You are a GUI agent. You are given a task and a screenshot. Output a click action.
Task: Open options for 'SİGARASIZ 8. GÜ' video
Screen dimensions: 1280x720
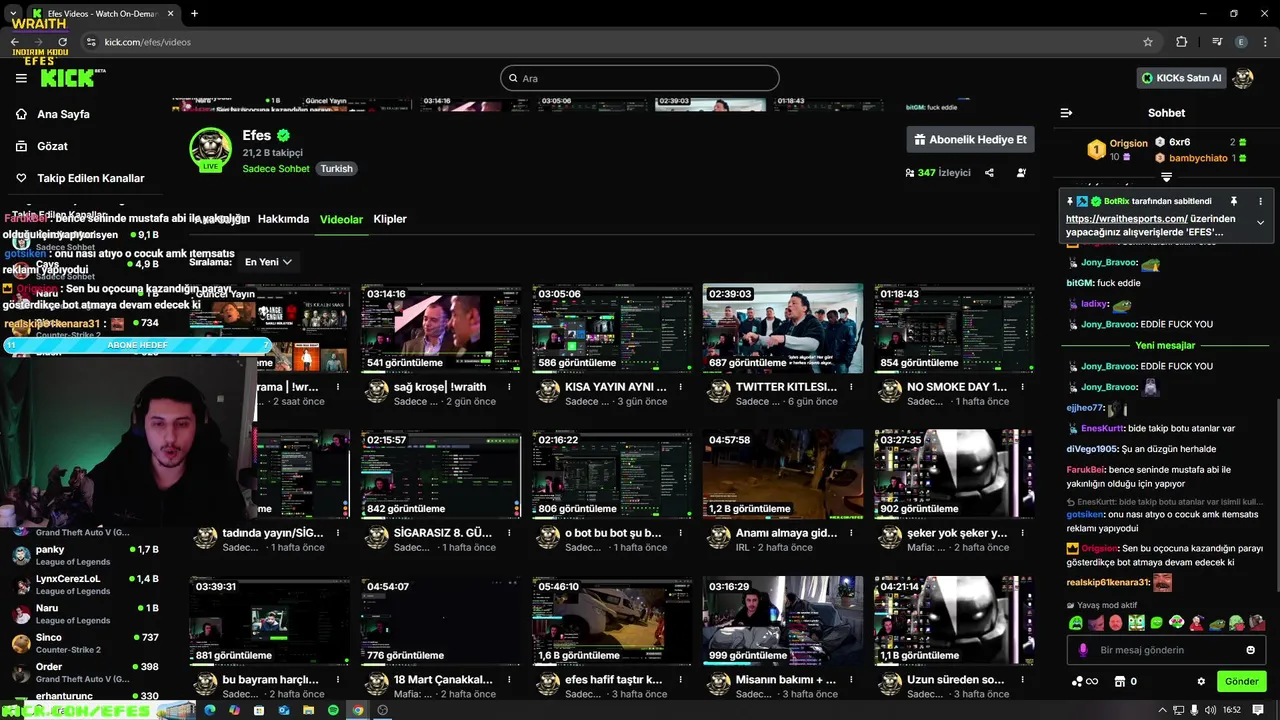tap(510, 533)
